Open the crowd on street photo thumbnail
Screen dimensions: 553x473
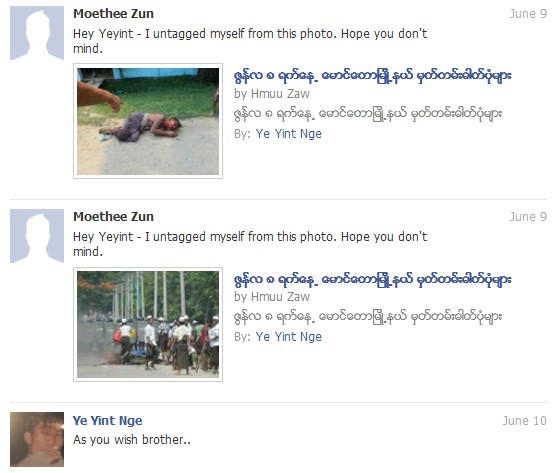(x=148, y=324)
